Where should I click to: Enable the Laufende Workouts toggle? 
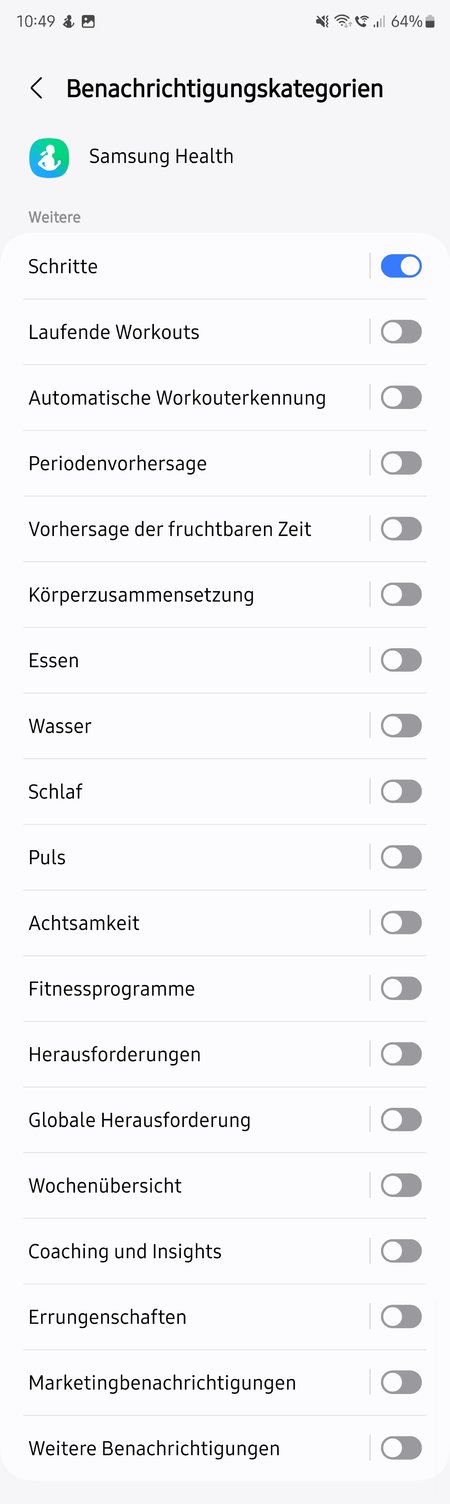click(x=401, y=332)
